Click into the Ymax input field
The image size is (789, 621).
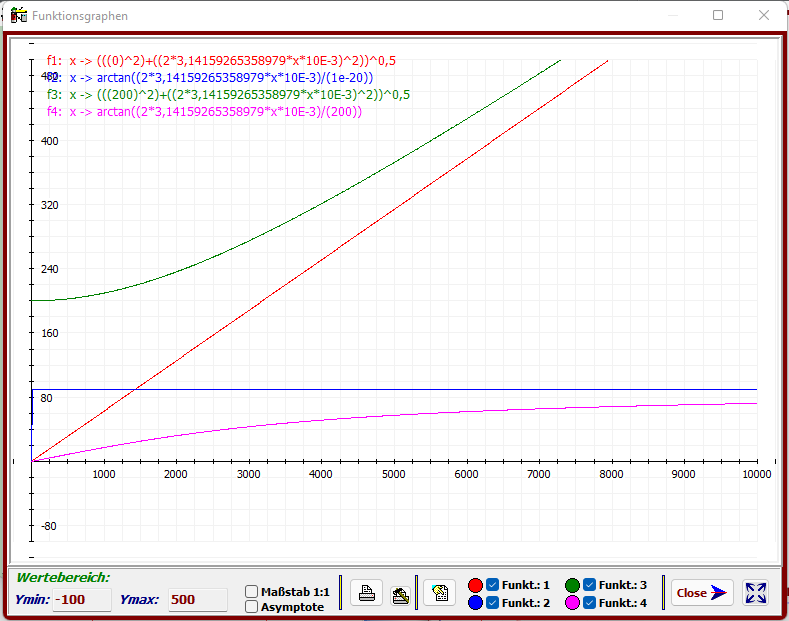(196, 600)
